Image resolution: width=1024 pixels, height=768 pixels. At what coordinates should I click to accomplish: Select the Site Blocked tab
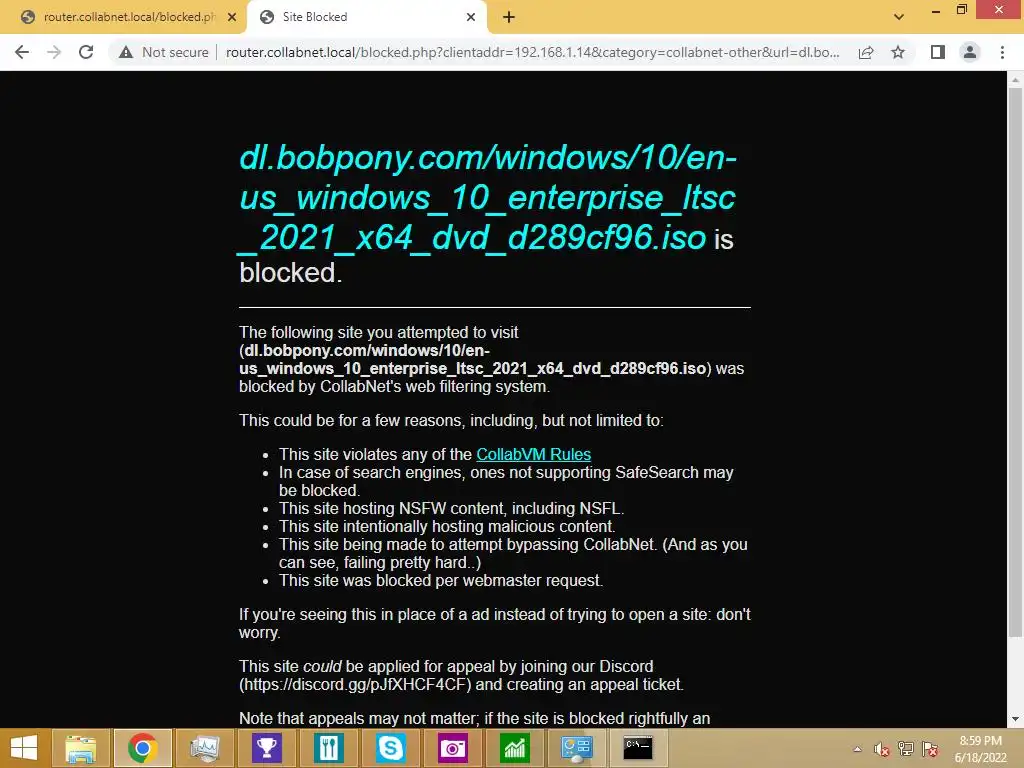pyautogui.click(x=366, y=17)
